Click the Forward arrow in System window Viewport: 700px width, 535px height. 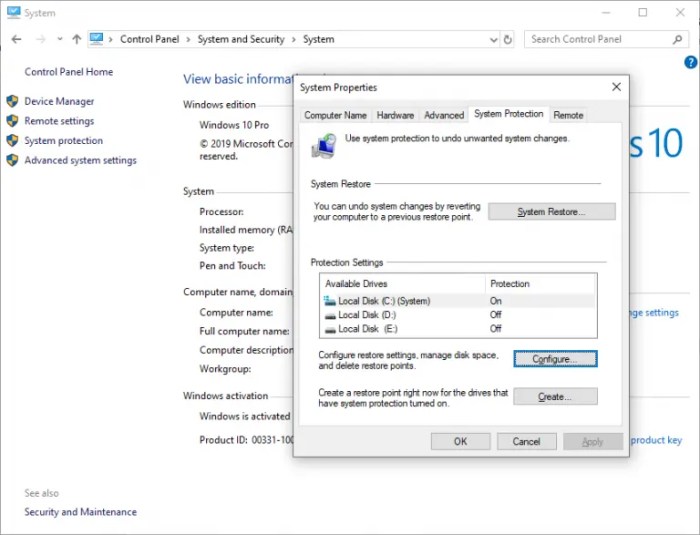pyautogui.click(x=41, y=39)
